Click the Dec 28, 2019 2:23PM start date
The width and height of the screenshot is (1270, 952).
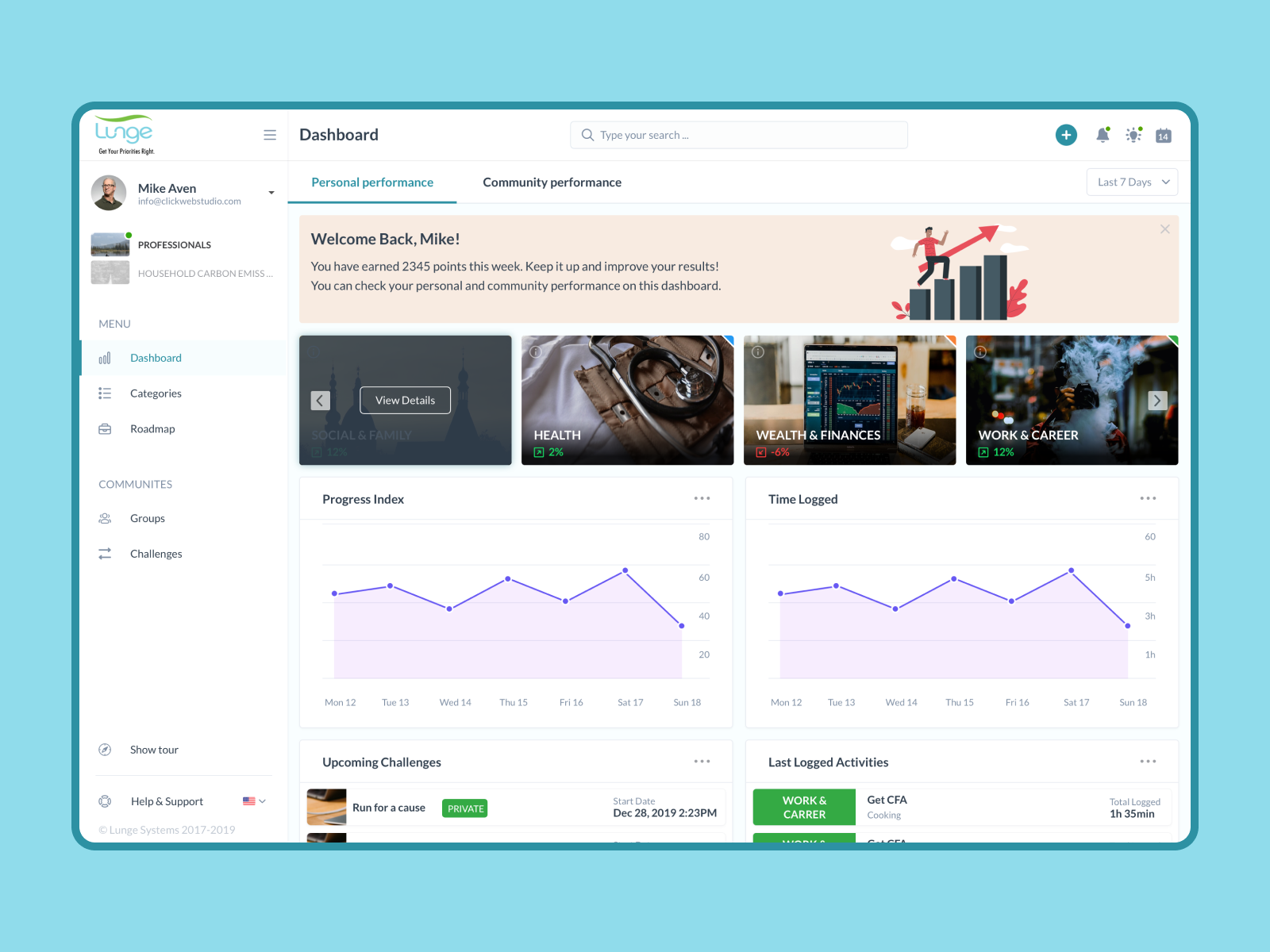665,813
